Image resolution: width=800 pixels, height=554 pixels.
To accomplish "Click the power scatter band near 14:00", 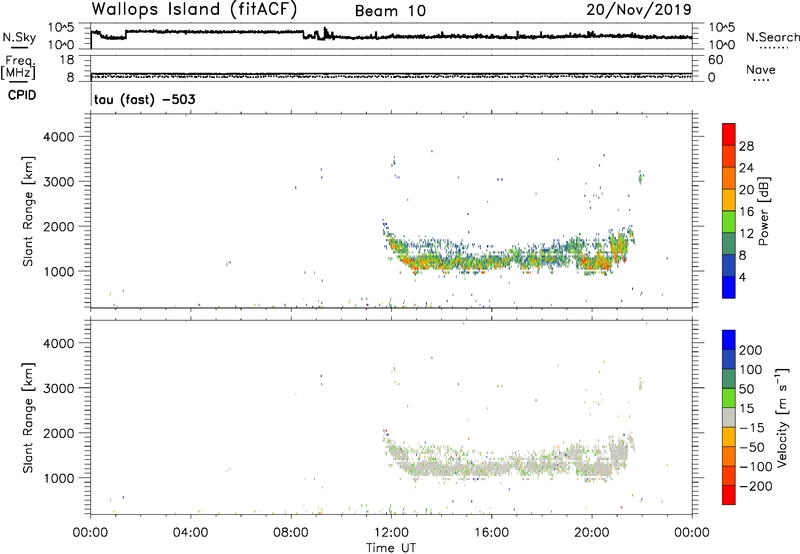I will click(x=441, y=263).
